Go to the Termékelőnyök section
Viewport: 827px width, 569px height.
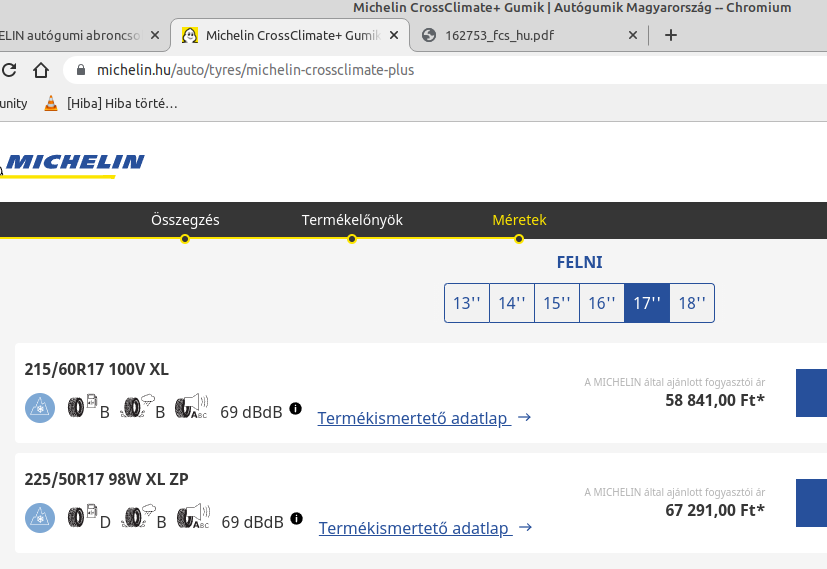click(x=352, y=220)
